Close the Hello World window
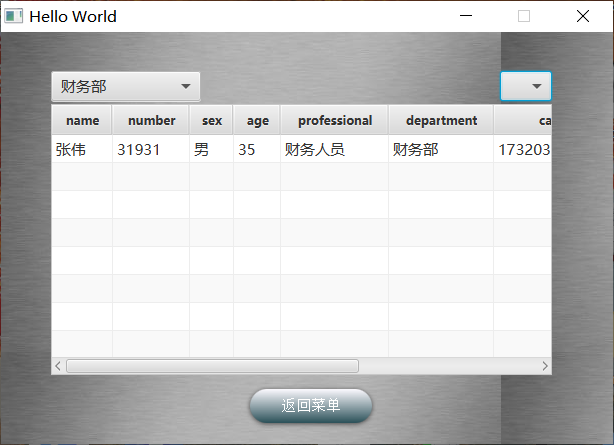 (x=583, y=16)
